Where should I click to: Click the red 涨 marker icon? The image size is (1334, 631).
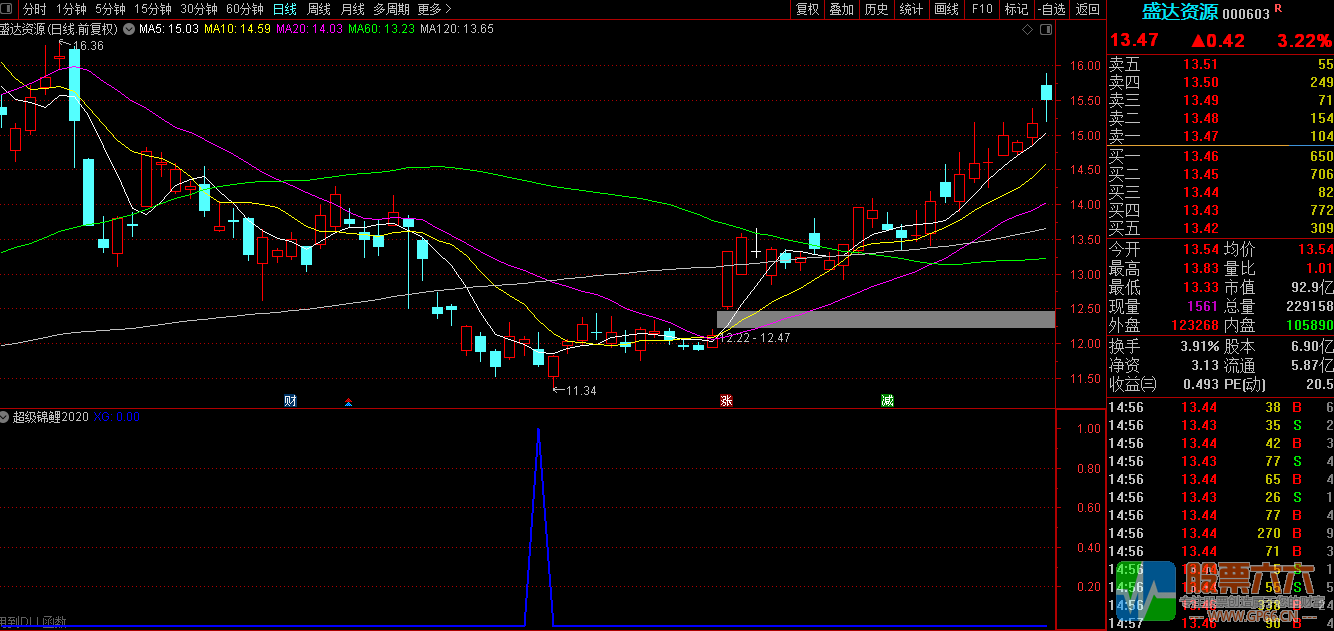click(727, 401)
